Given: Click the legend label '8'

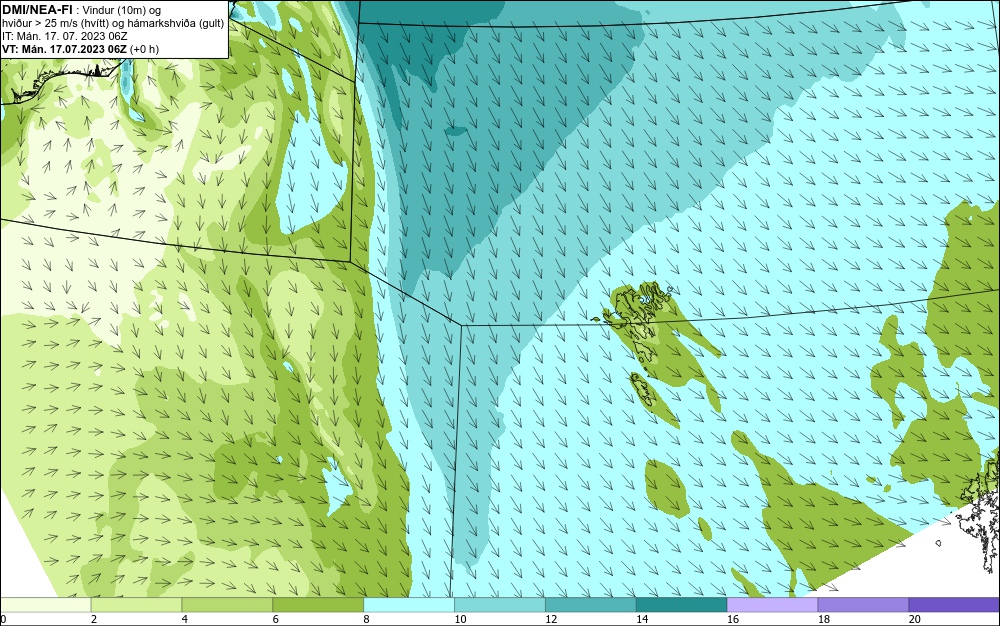Looking at the screenshot, I should click(367, 619).
